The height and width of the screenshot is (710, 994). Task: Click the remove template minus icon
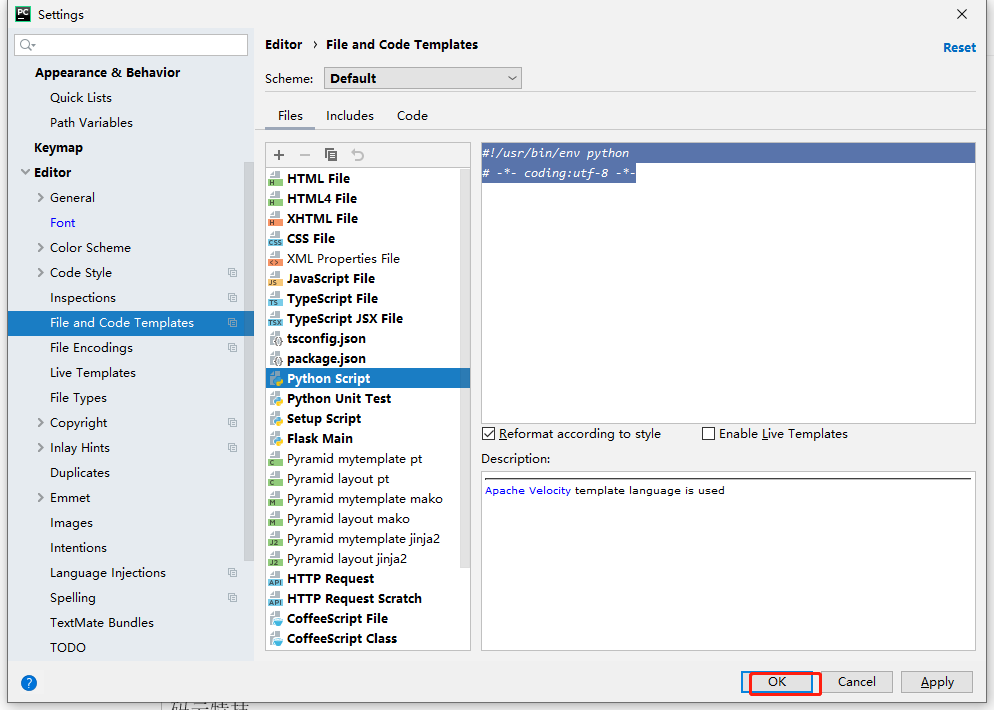click(305, 155)
